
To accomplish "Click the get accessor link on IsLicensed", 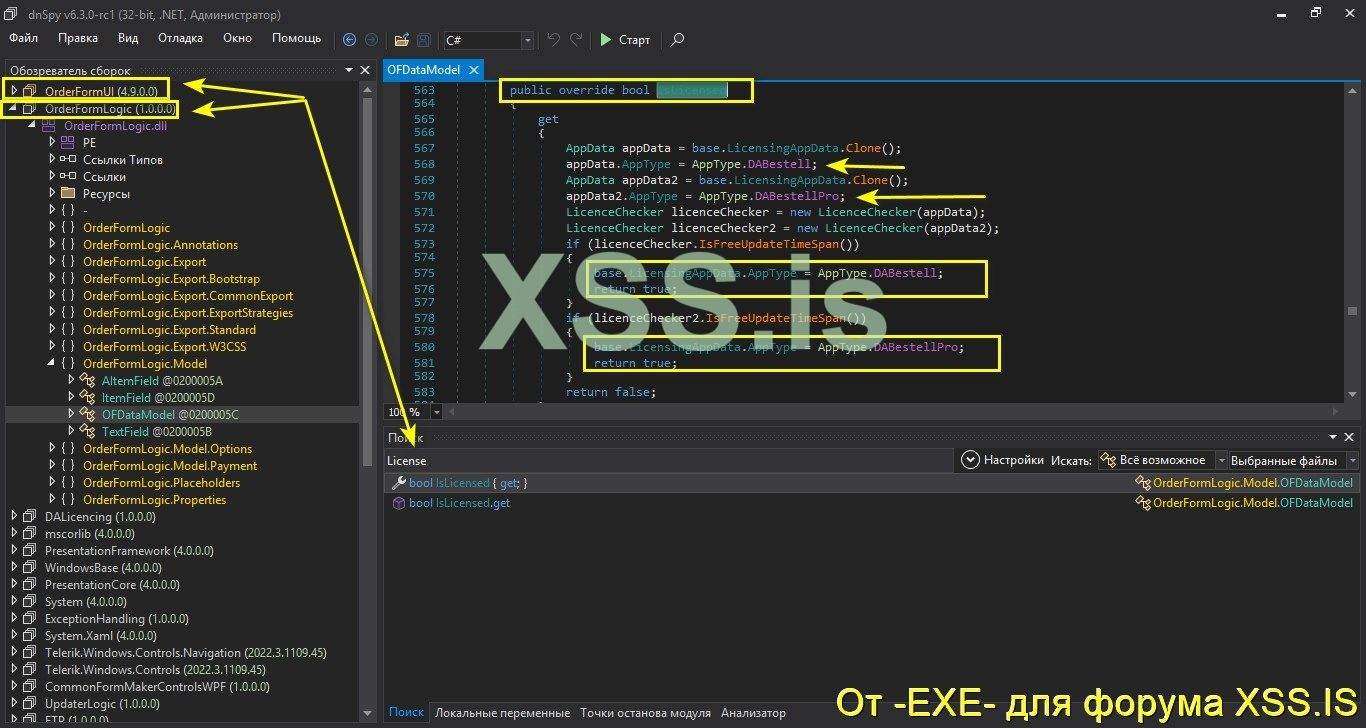I will point(507,482).
